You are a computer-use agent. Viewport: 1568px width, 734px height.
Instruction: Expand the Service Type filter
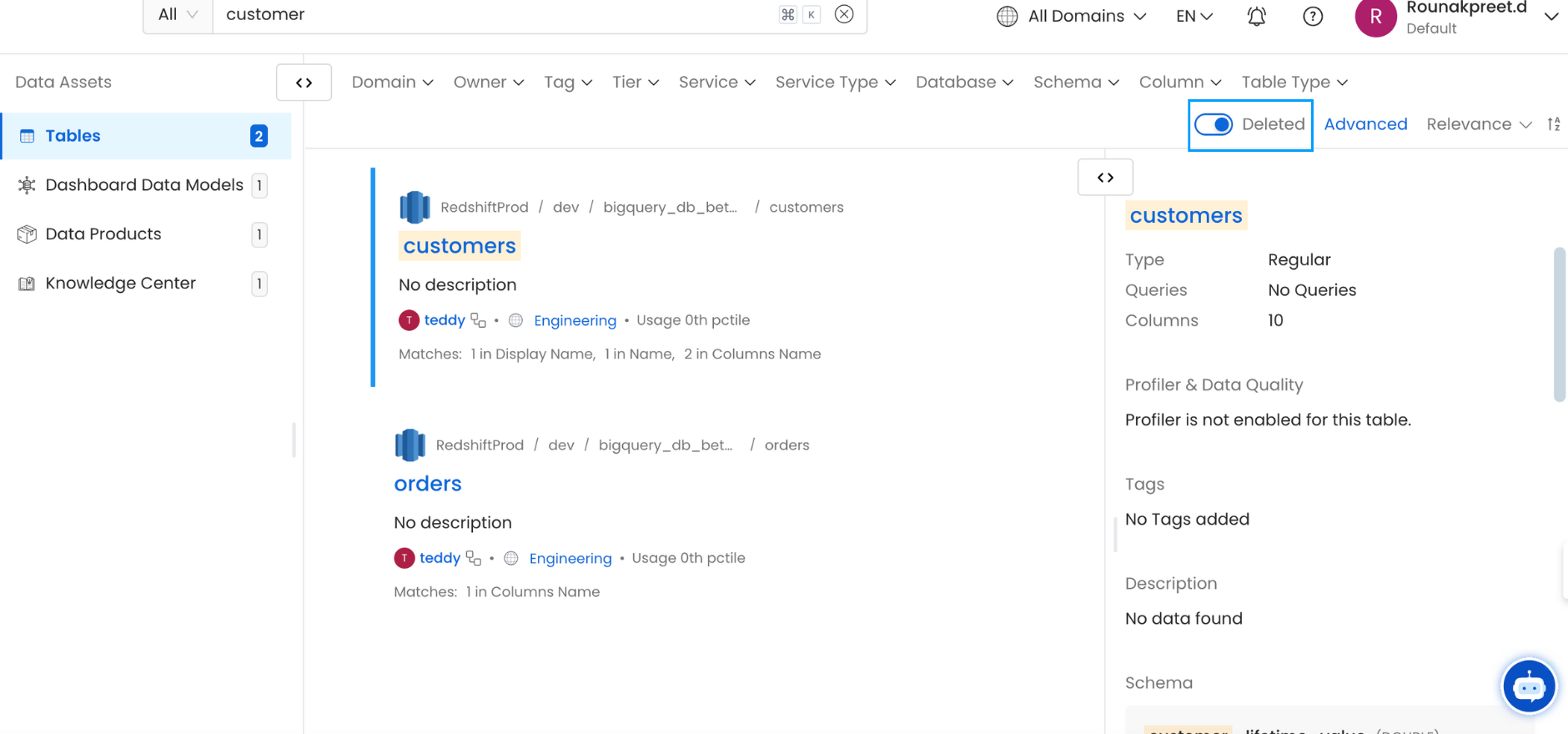(x=835, y=83)
